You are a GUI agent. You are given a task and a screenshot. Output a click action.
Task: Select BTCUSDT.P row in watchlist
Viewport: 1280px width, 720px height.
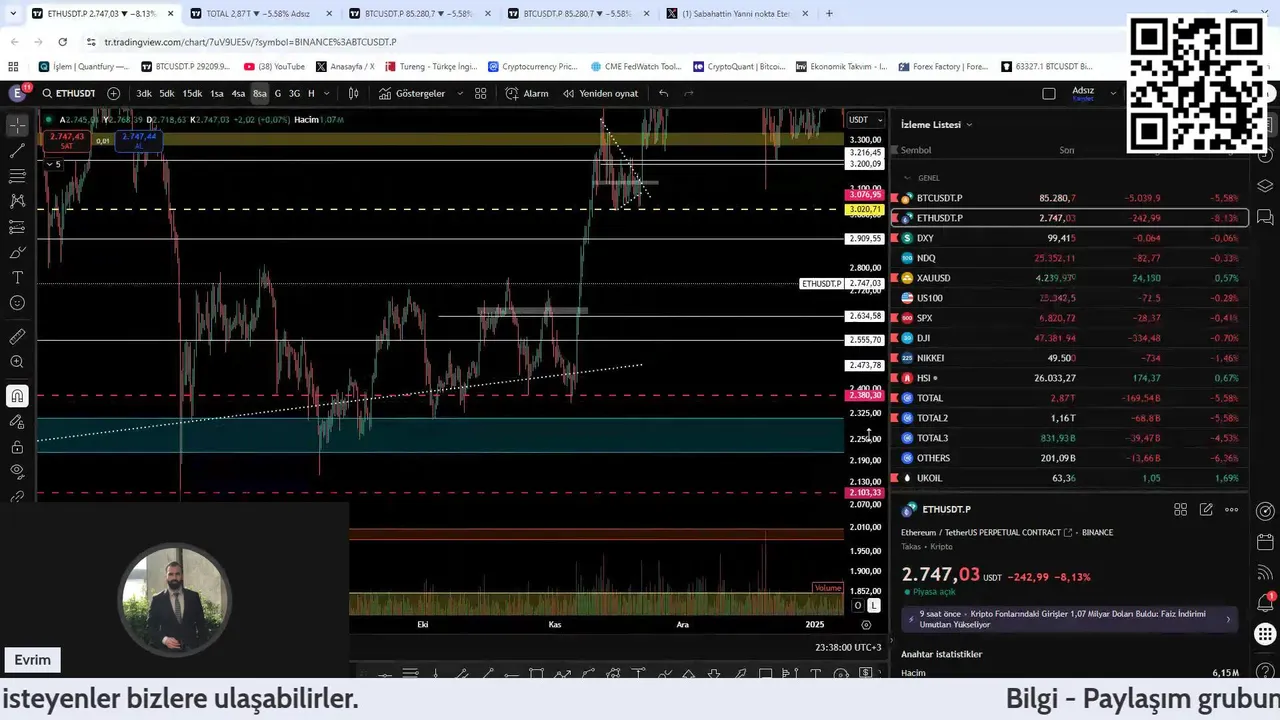click(1070, 198)
